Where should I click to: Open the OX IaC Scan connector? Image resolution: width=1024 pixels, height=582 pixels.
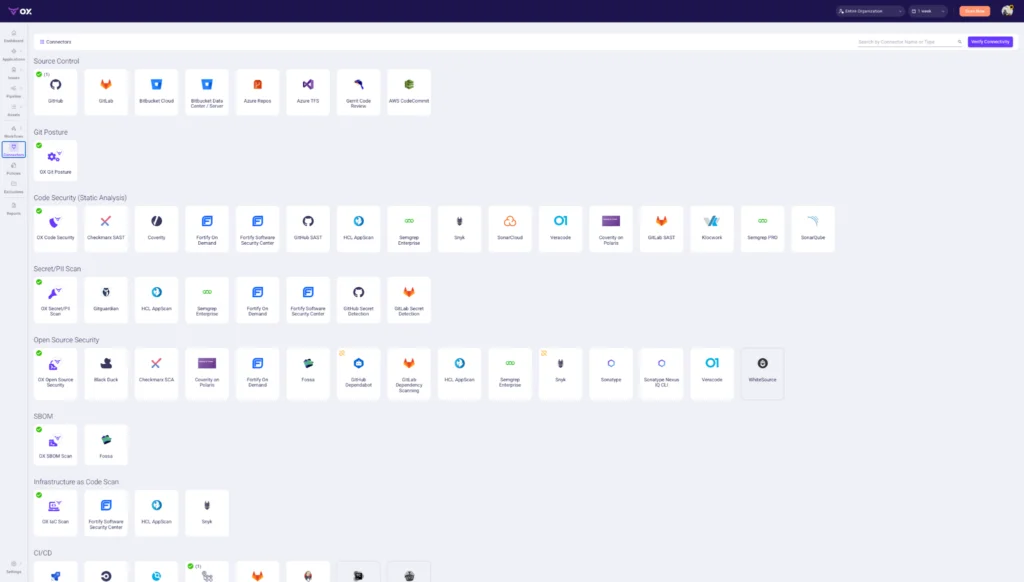(x=56, y=513)
